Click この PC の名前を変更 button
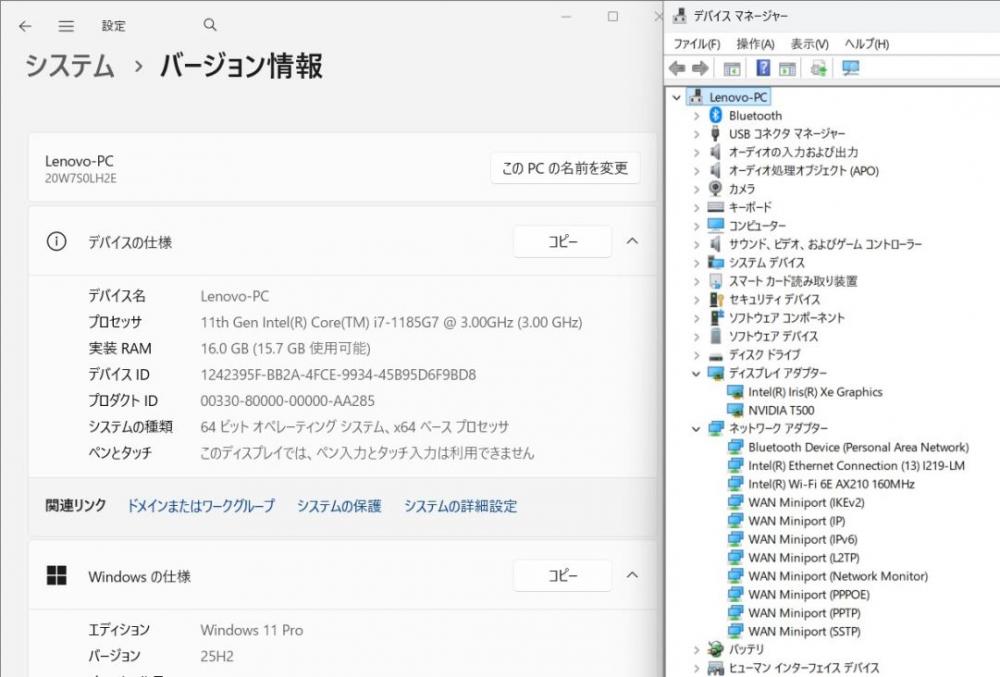The image size is (1000, 677). point(565,168)
